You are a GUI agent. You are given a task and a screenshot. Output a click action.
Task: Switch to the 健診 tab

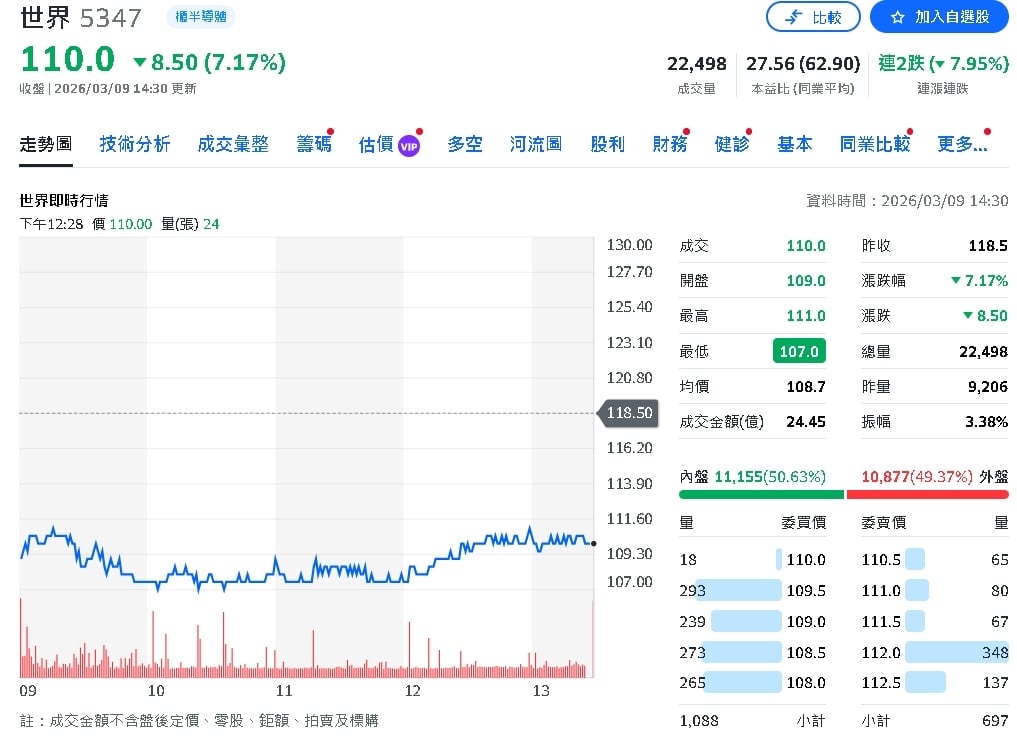point(732,144)
